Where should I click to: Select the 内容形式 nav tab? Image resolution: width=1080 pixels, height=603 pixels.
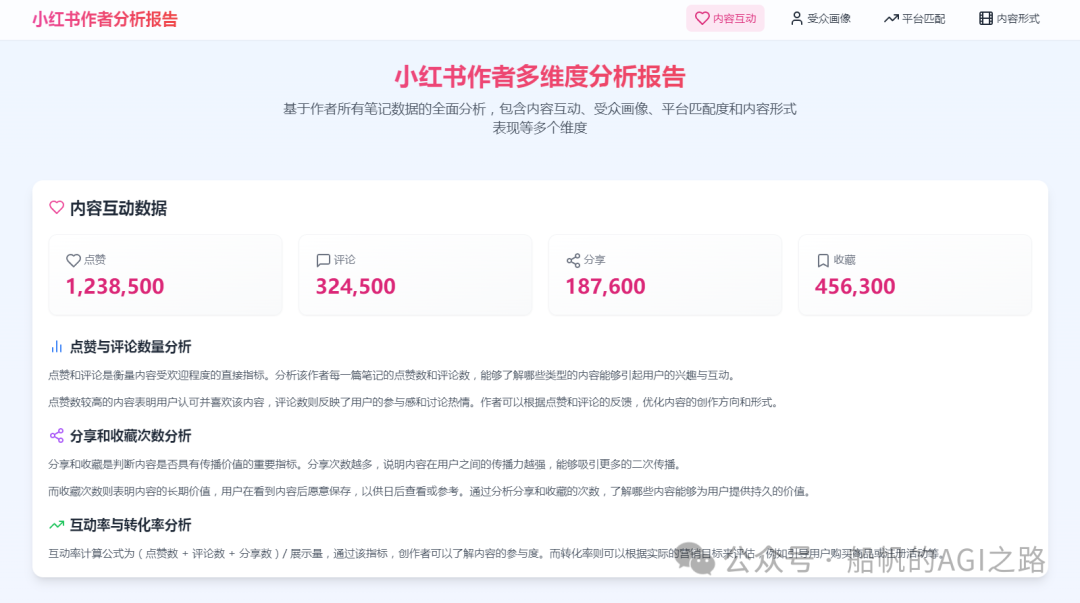coord(1009,19)
